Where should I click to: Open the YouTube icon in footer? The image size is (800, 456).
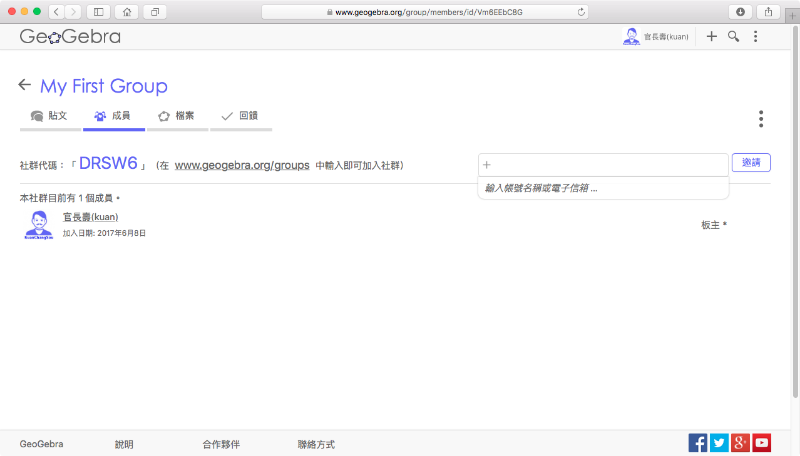[762, 443]
